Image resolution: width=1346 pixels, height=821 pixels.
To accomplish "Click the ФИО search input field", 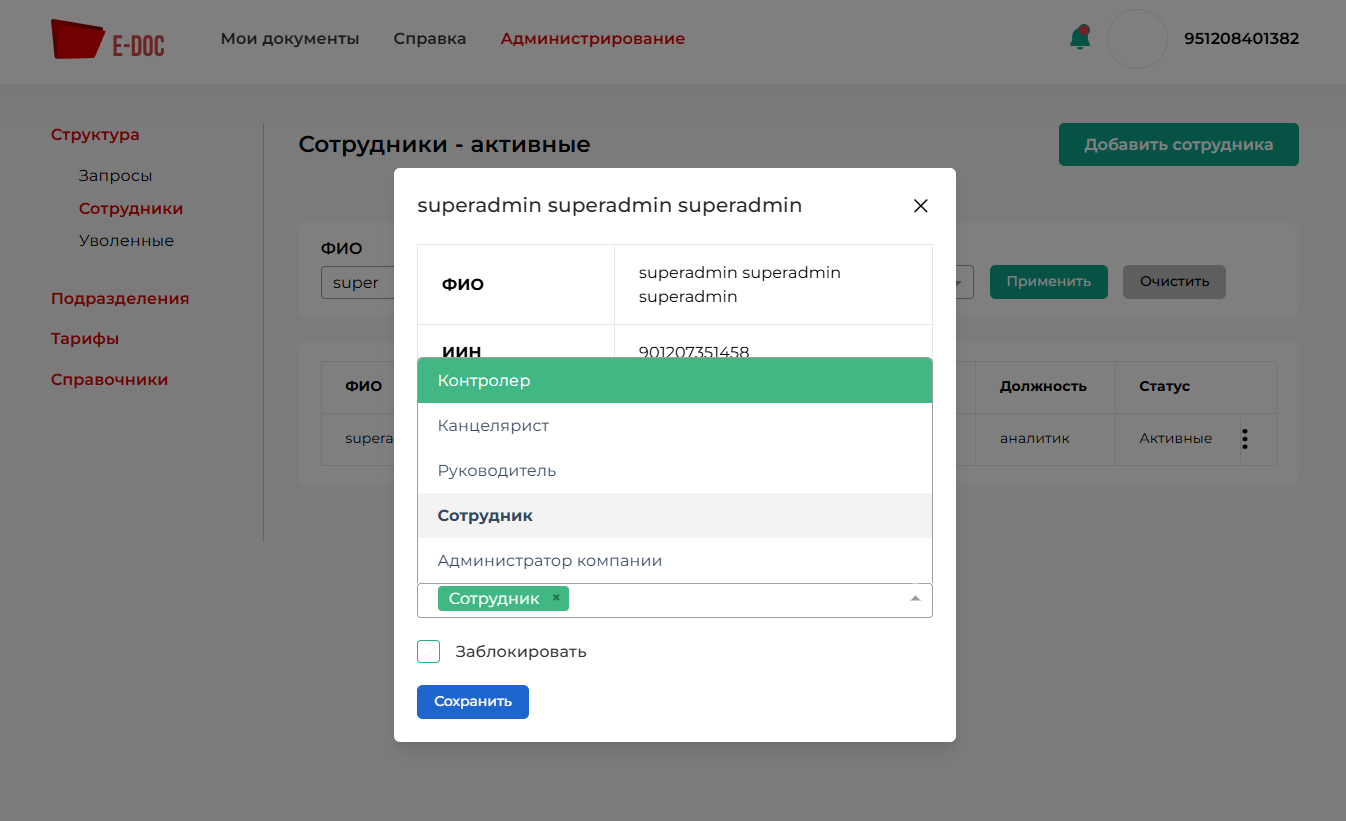I will click(358, 283).
